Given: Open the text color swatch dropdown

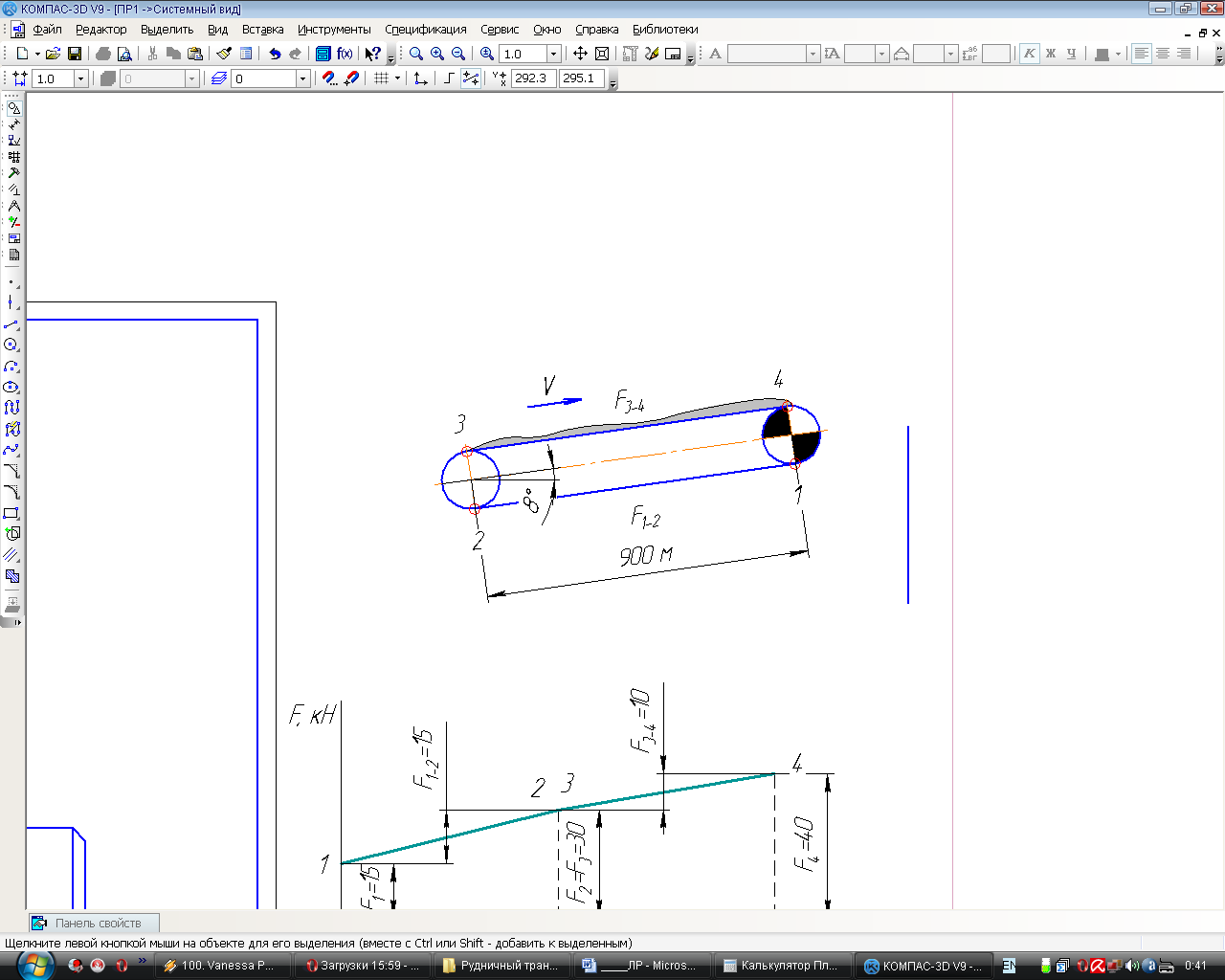Looking at the screenshot, I should pos(1117,54).
